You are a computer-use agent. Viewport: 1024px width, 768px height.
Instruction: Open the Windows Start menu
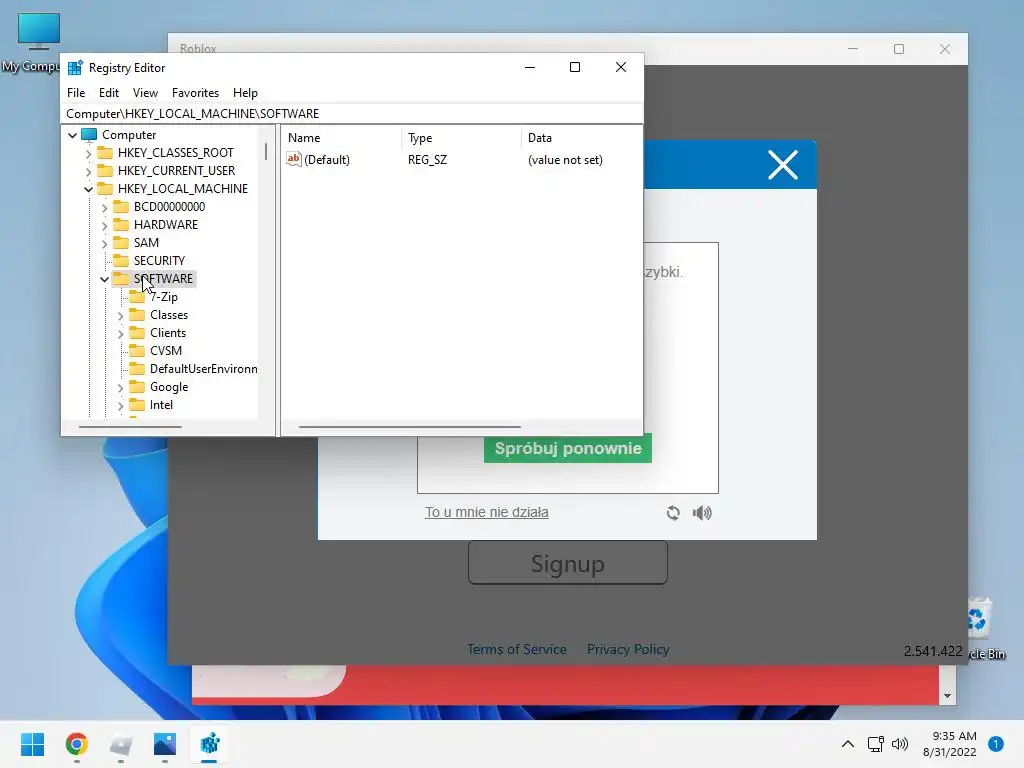33,744
